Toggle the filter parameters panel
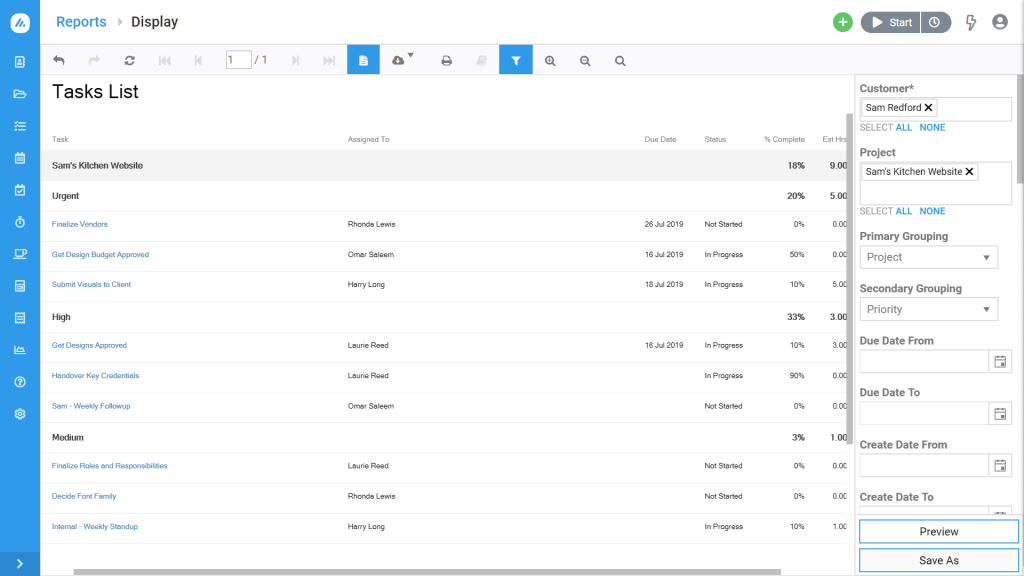Viewport: 1024px width, 576px height. click(x=516, y=60)
